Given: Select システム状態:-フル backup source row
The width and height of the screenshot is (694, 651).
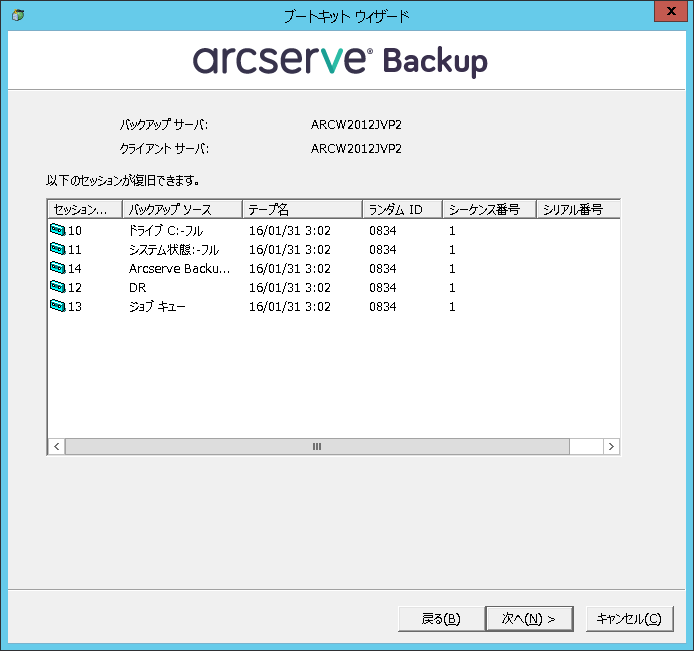Looking at the screenshot, I should (x=174, y=250).
